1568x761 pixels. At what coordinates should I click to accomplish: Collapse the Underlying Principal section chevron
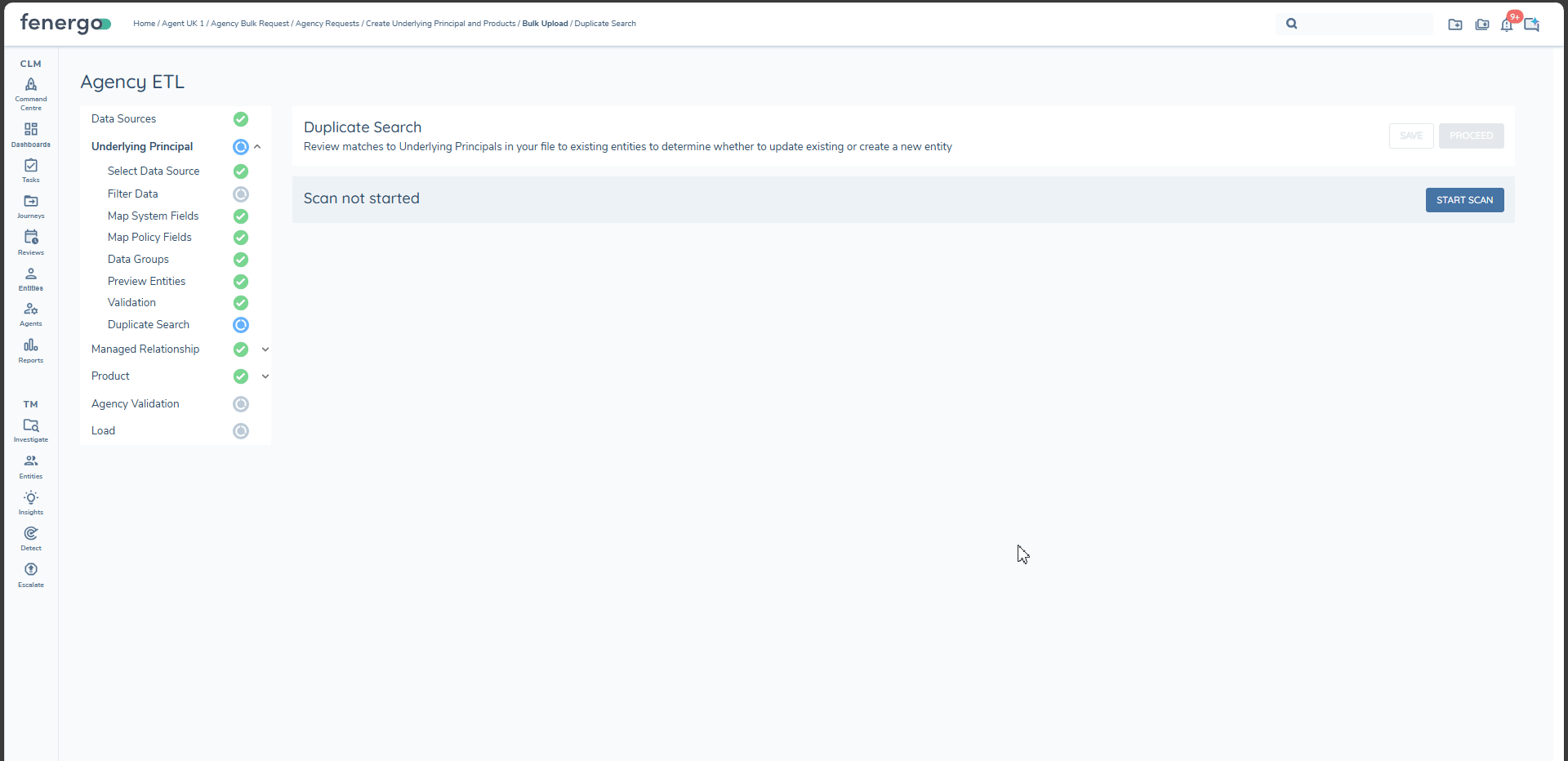point(257,147)
